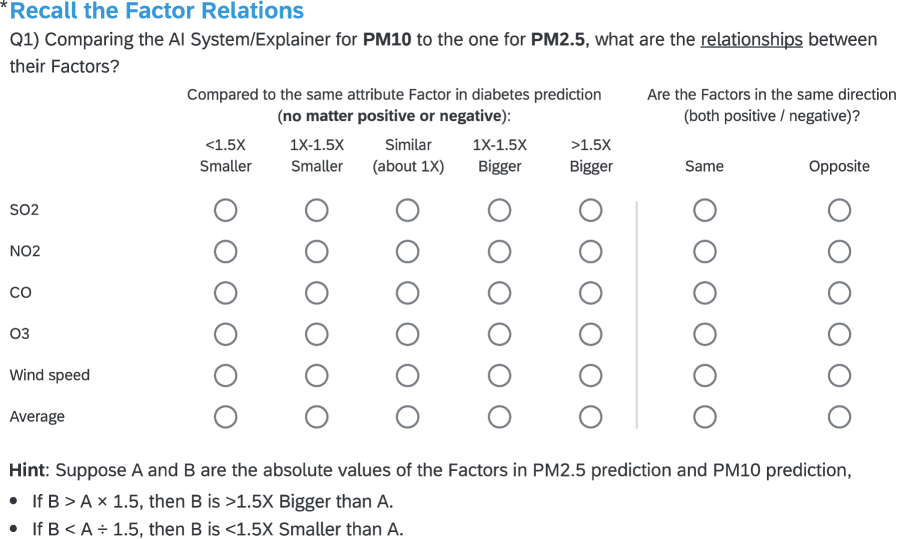Mark Wind speed direction as Same
The image size is (897, 539).
704,375
